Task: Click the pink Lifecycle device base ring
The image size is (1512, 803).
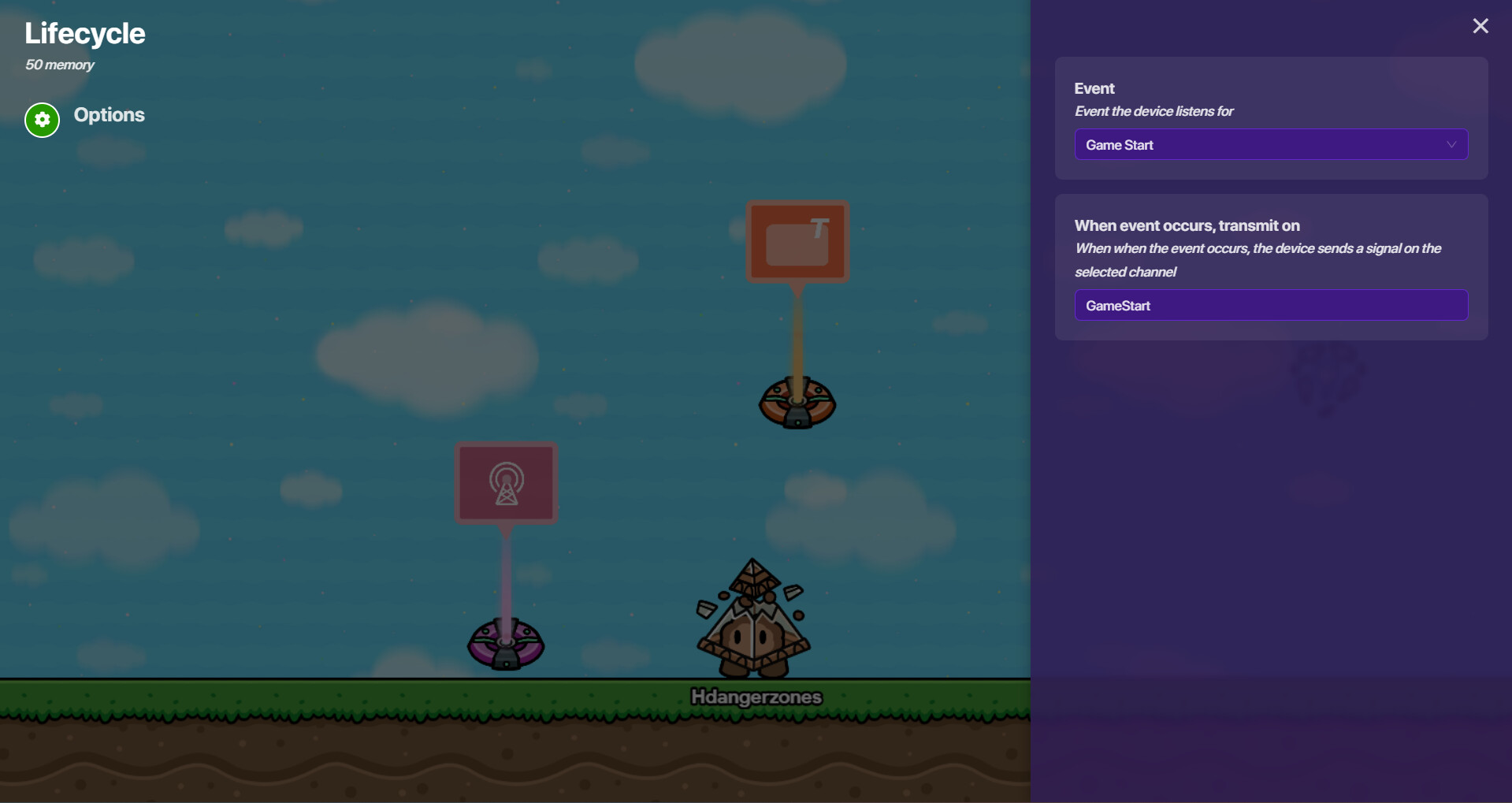Action: pos(506,645)
